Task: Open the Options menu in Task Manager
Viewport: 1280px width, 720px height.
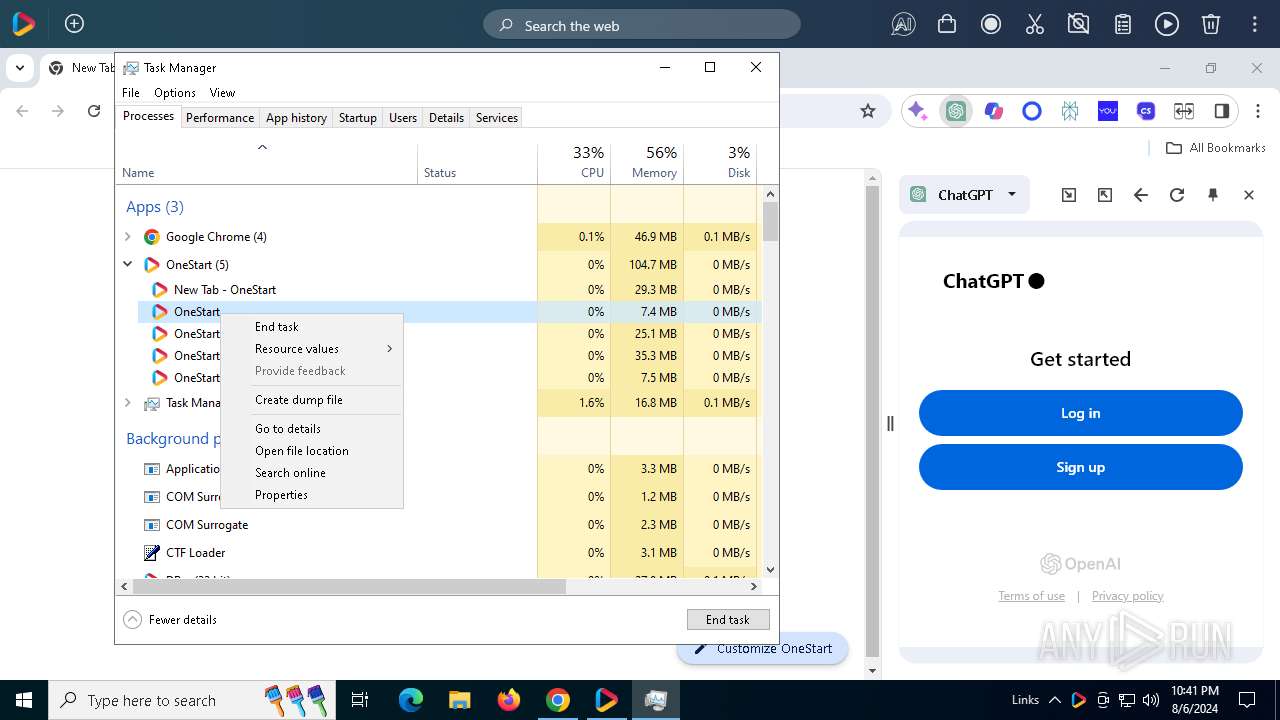Action: [175, 93]
